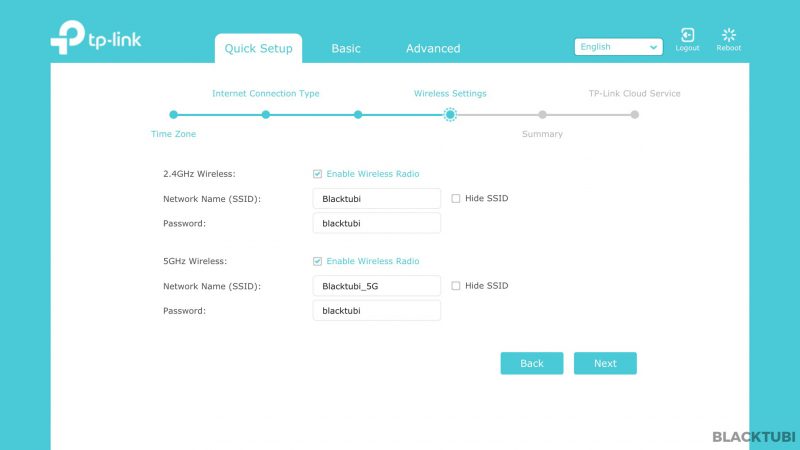The height and width of the screenshot is (450, 800).
Task: Select the Internet Connection Type step marker
Action: (x=266, y=115)
